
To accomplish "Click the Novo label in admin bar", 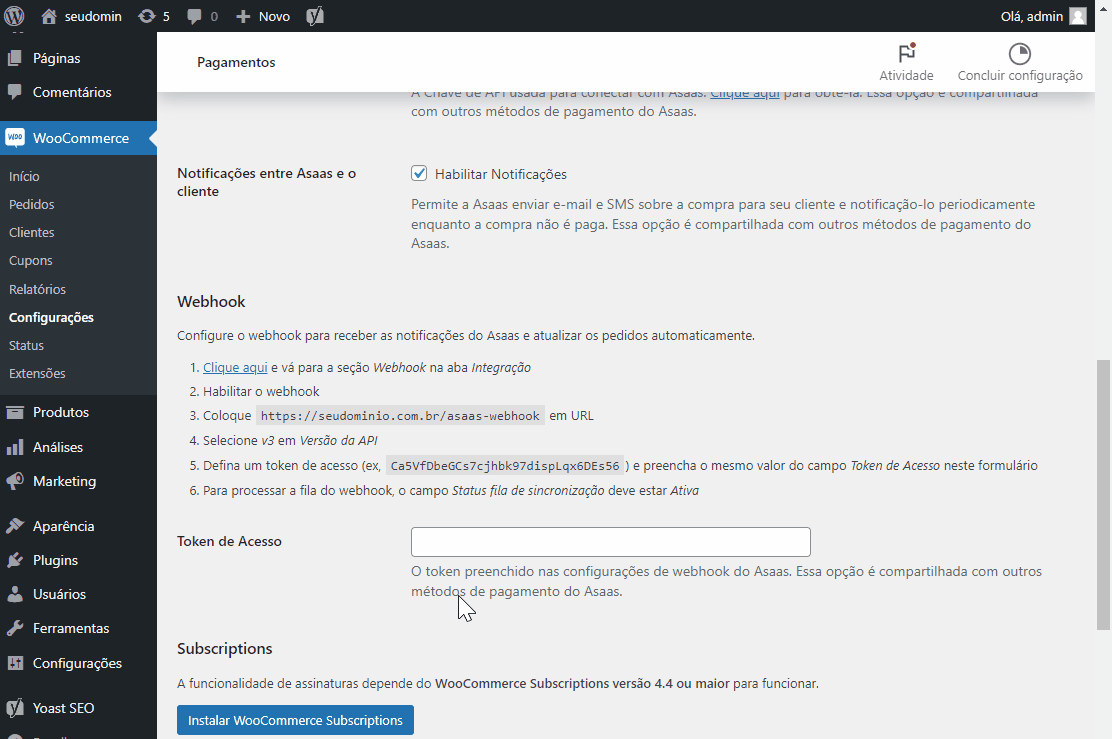I will click(274, 16).
